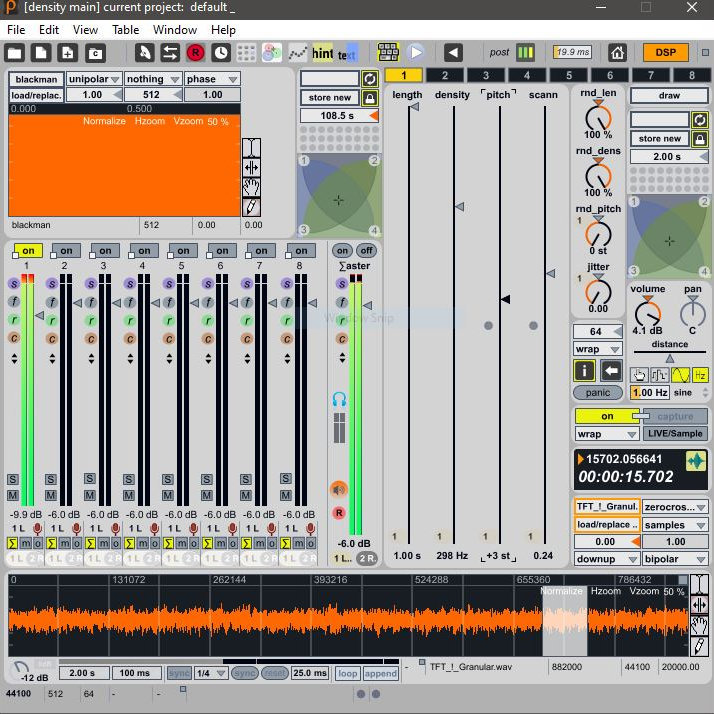Click the blue play arrow in toolbar
714x714 pixels.
(416, 53)
